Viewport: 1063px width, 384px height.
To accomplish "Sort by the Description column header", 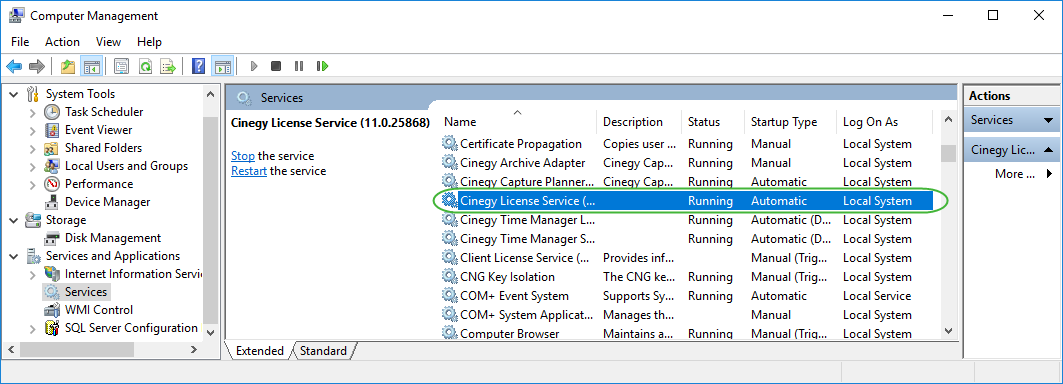I will [x=639, y=122].
